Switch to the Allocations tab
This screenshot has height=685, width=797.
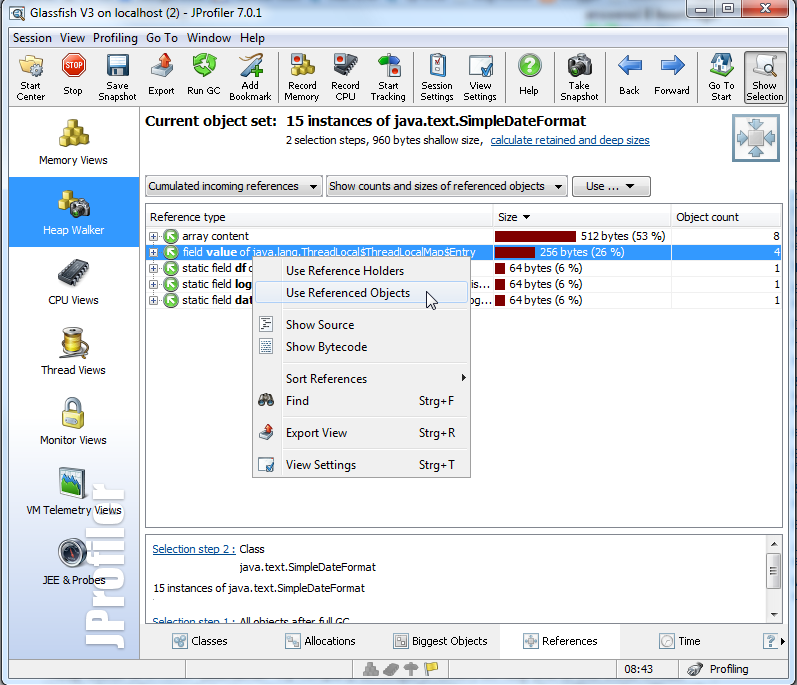[x=320, y=641]
